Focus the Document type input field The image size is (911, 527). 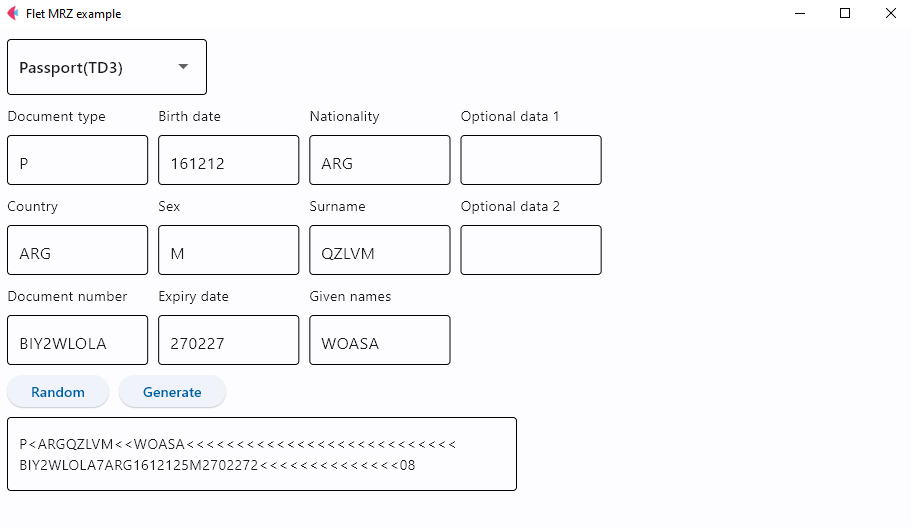(77, 160)
